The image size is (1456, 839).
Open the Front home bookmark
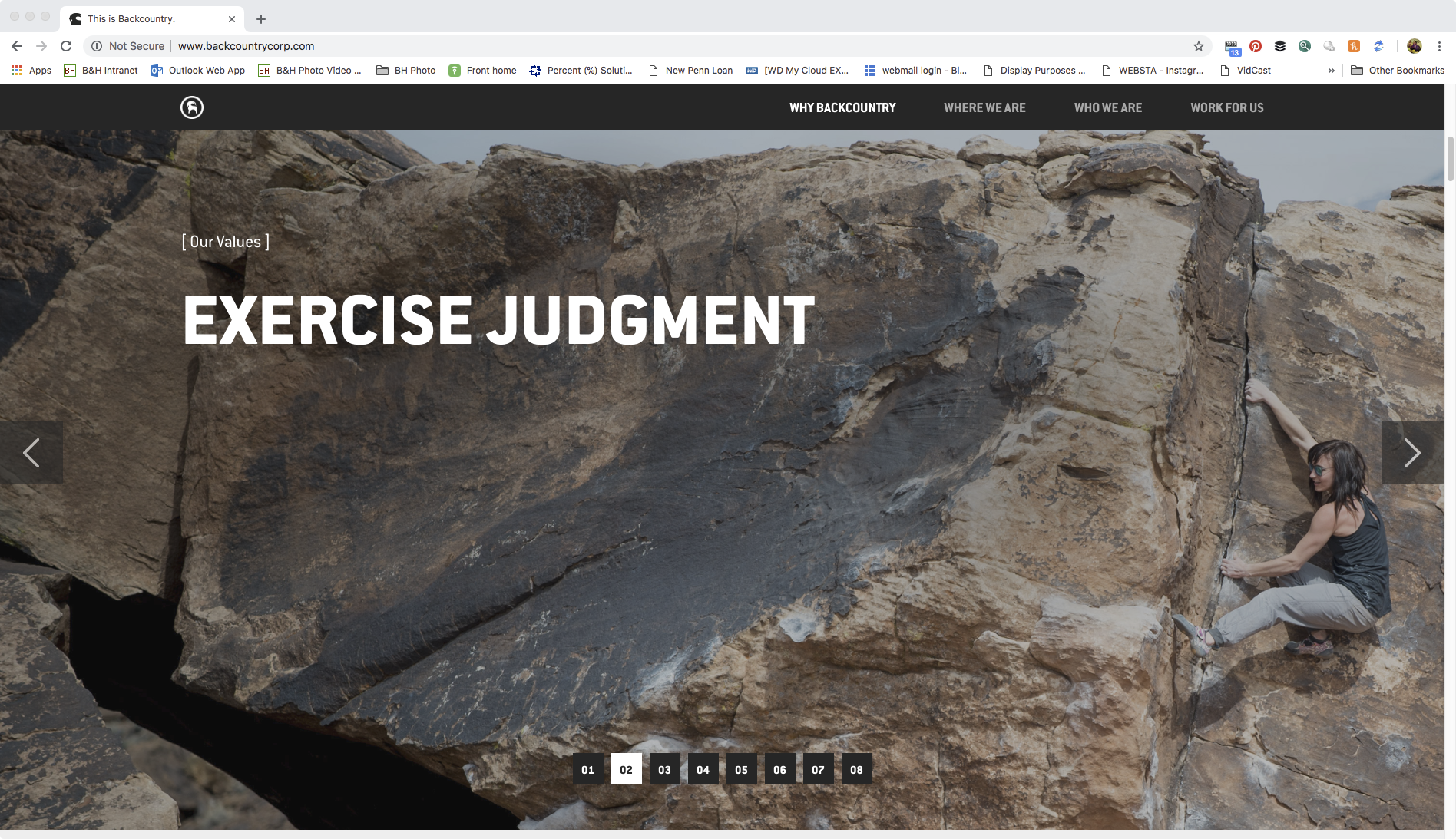[x=483, y=70]
